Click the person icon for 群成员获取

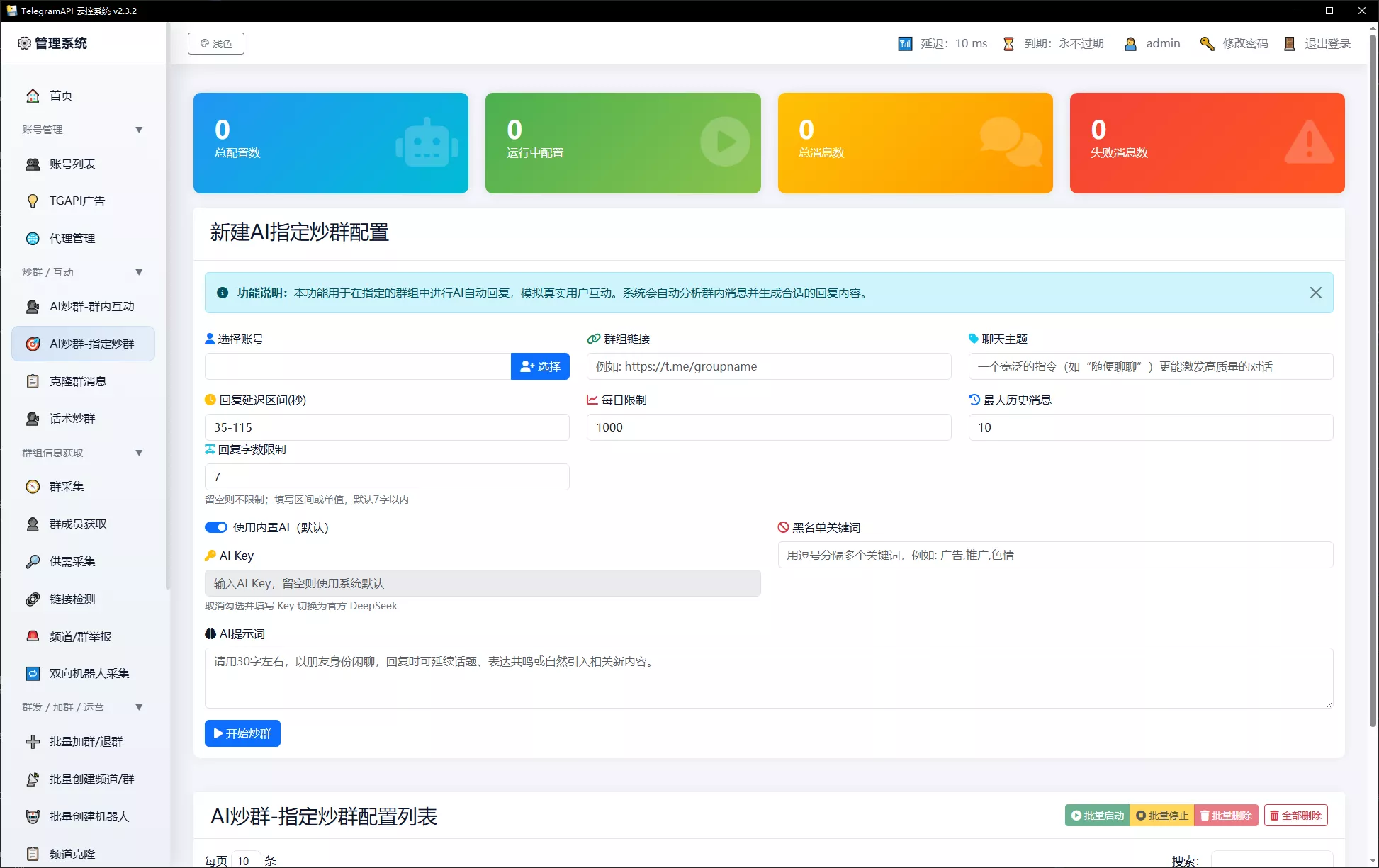point(33,524)
